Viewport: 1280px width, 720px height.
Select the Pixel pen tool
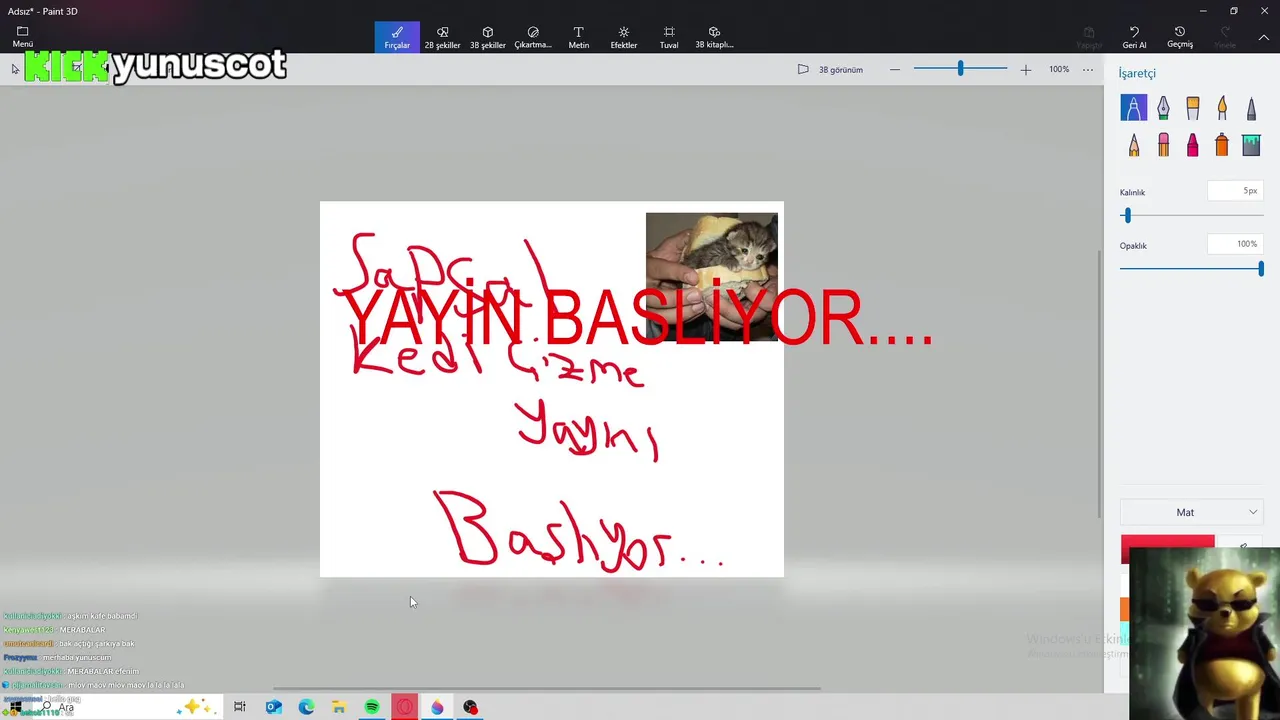tap(1251, 107)
